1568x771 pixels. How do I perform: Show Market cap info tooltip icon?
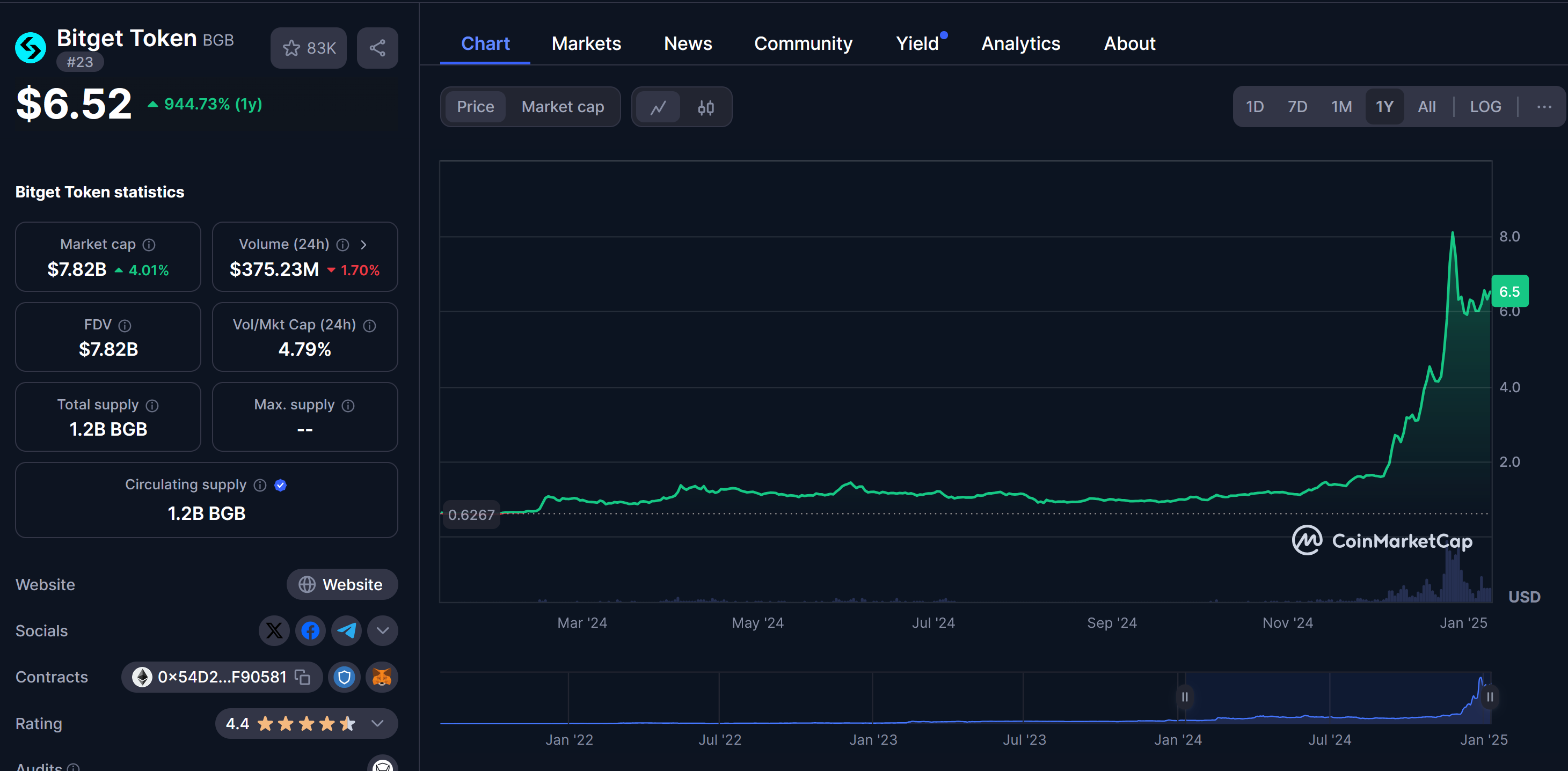tap(149, 245)
